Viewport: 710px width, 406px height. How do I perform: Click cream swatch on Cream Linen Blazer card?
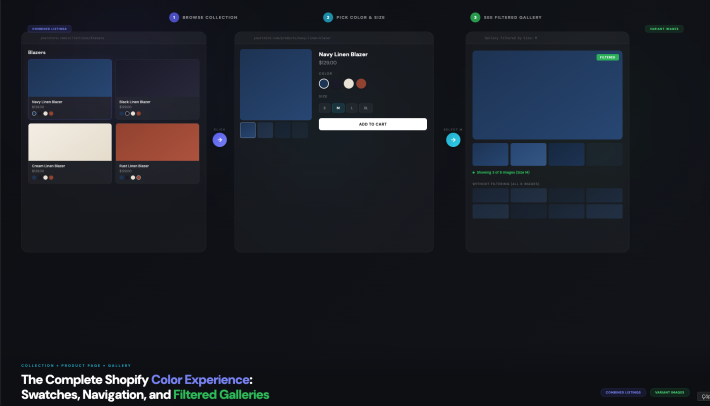(45, 177)
